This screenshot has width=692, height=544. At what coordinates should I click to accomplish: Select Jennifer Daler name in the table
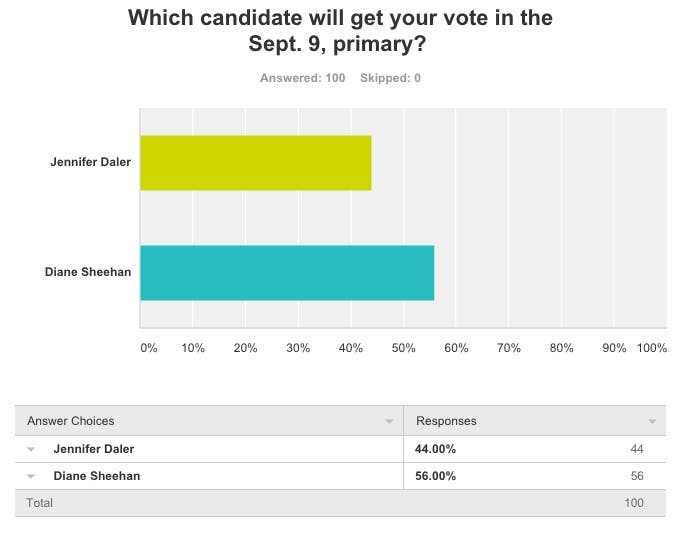click(x=94, y=449)
